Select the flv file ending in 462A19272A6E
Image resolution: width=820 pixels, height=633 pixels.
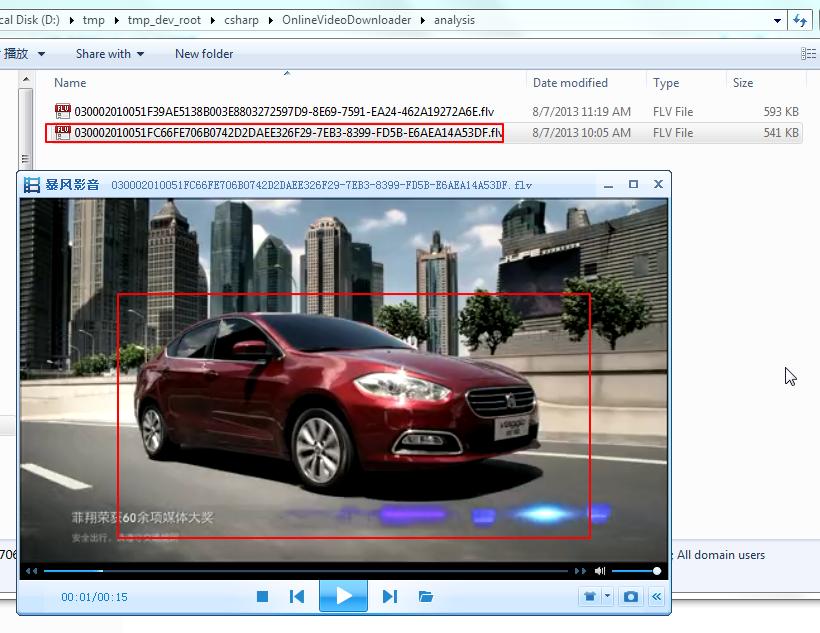coord(284,111)
